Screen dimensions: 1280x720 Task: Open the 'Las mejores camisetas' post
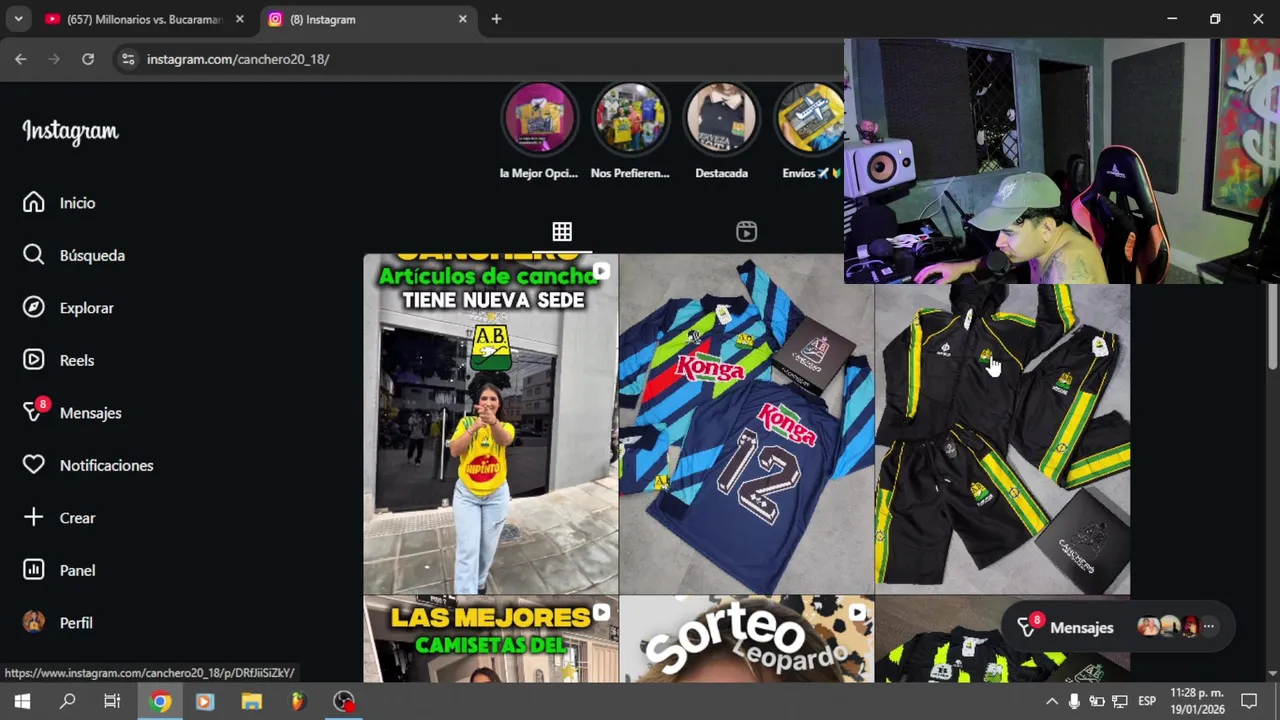pos(490,640)
